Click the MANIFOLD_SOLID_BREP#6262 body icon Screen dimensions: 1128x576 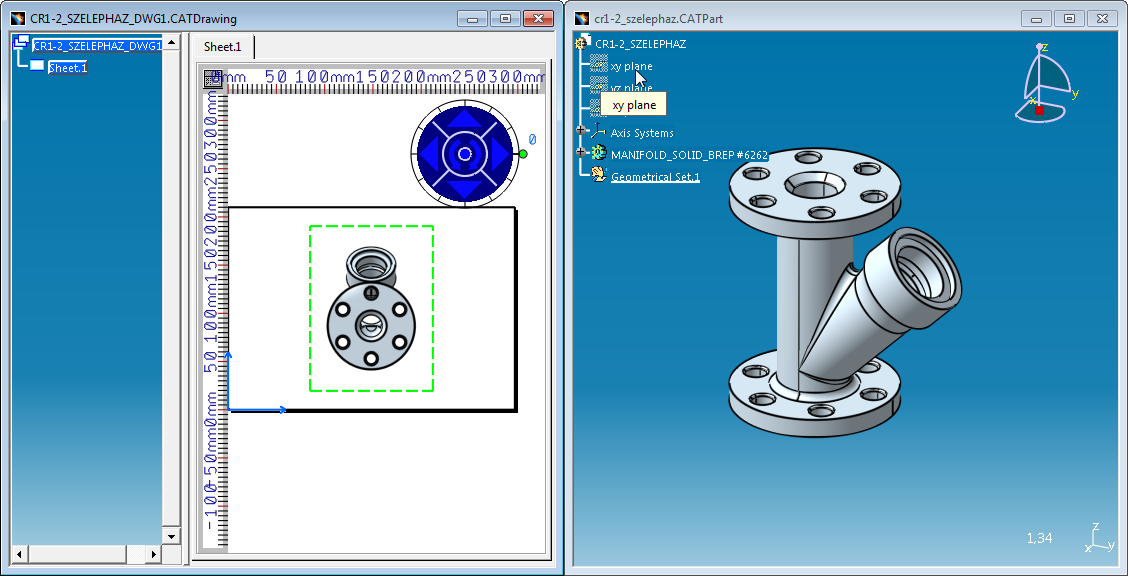point(599,152)
